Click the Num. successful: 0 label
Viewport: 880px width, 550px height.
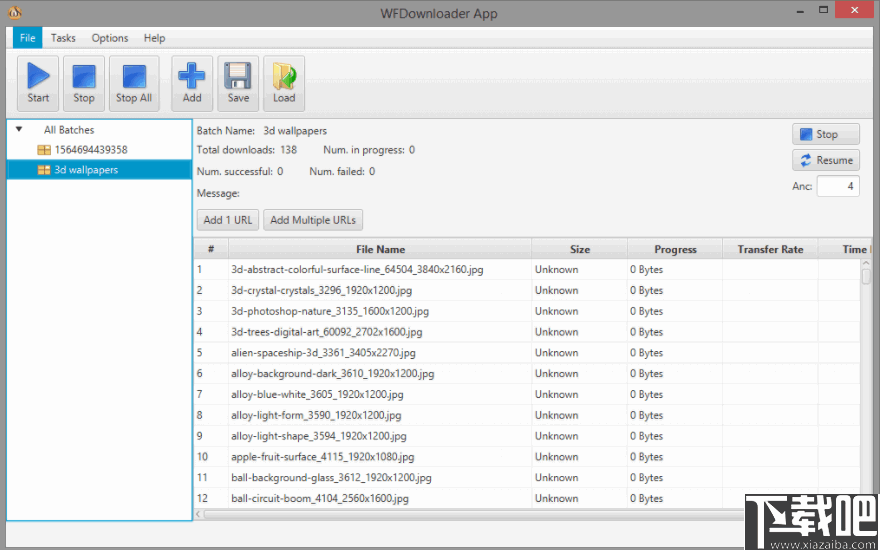(240, 171)
